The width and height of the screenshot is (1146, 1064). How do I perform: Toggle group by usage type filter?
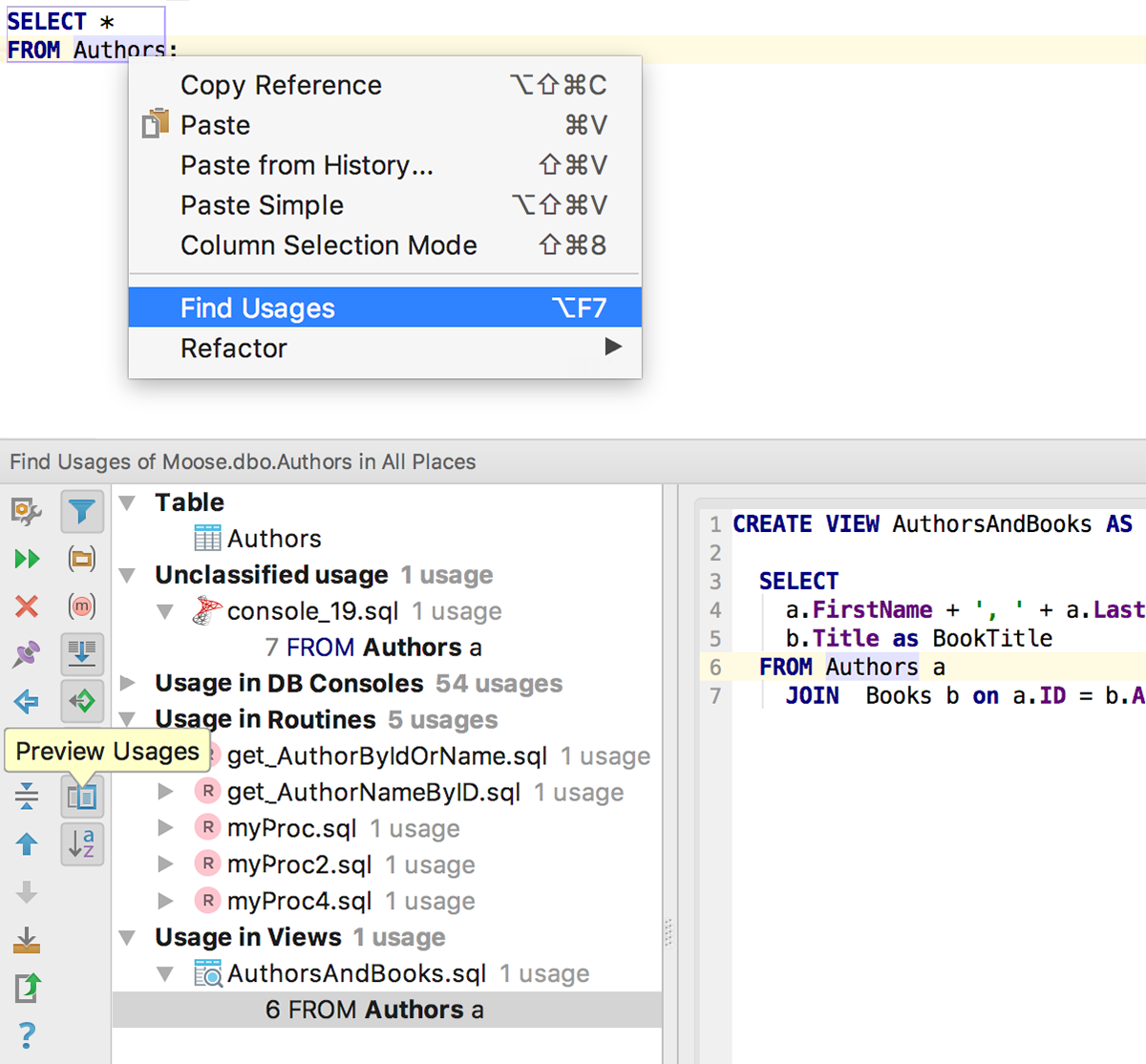82,512
